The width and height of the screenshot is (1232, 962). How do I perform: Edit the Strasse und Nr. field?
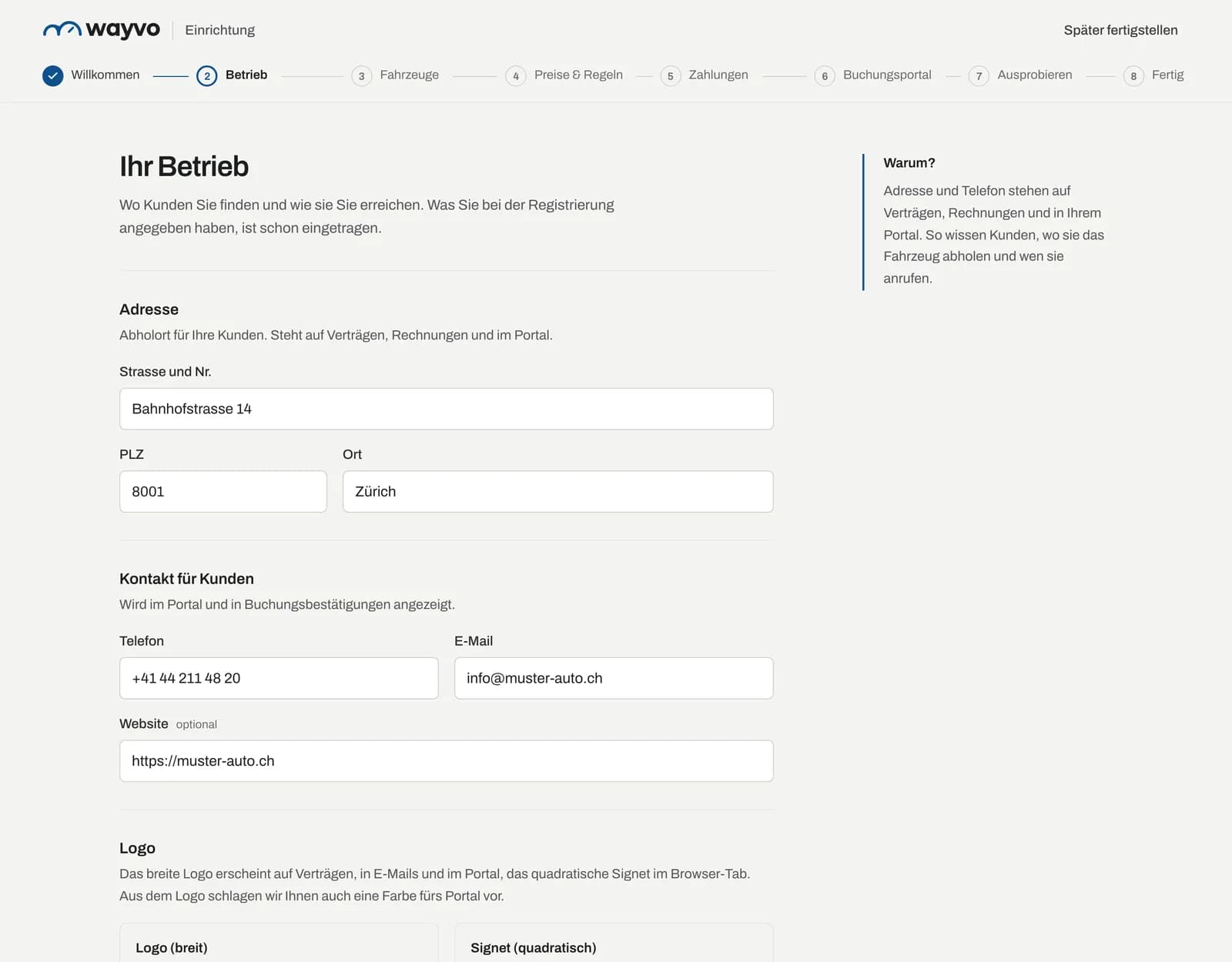coord(447,409)
